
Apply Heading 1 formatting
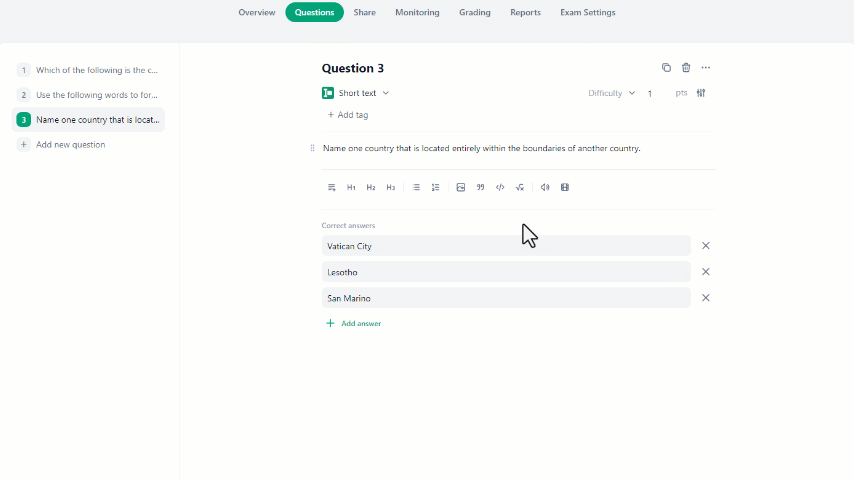[x=351, y=187]
